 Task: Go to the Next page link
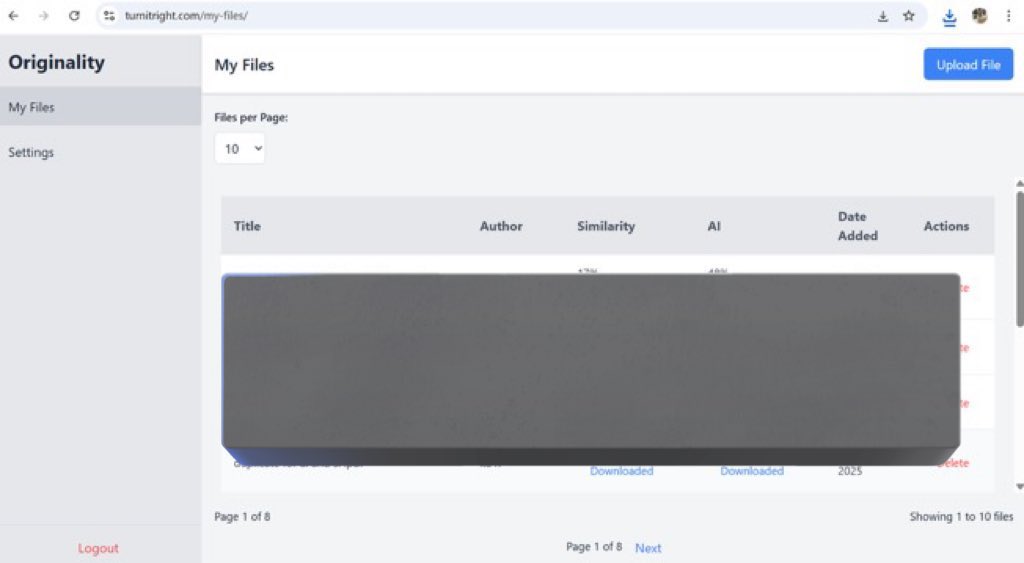point(648,548)
